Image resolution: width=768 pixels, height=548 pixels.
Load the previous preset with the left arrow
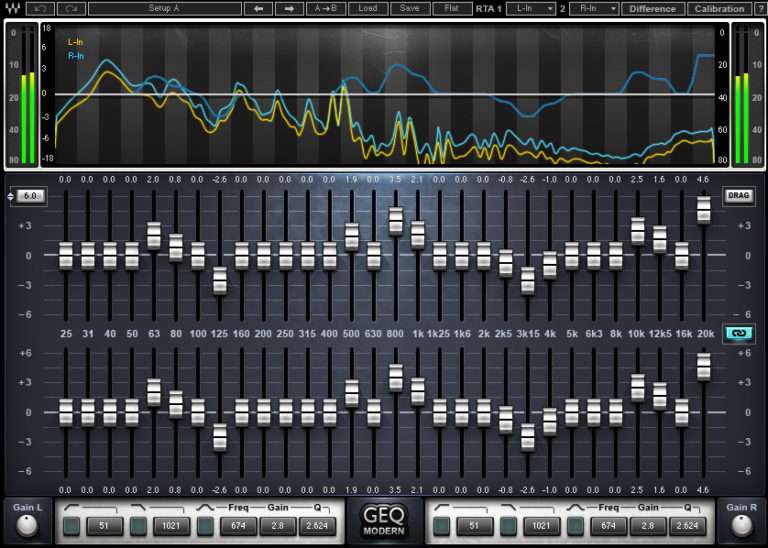pos(258,8)
